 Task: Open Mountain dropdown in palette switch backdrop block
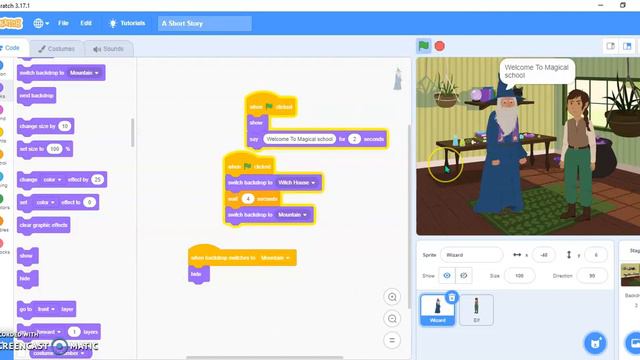click(x=84, y=73)
